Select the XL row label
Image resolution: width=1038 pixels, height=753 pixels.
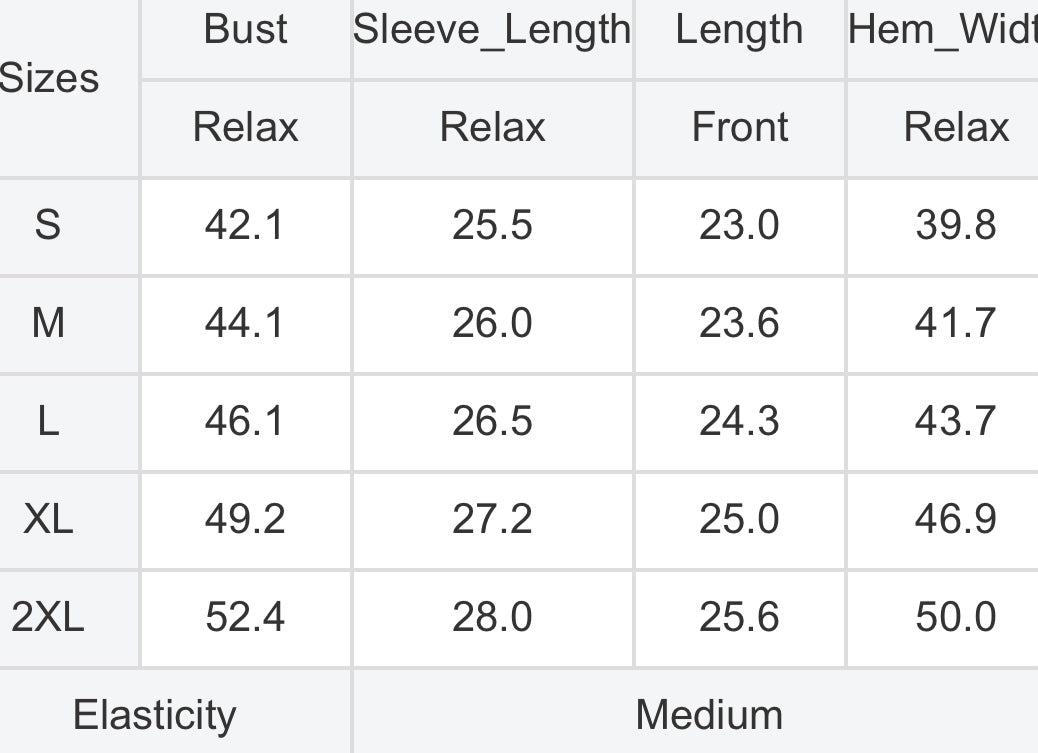[x=48, y=519]
